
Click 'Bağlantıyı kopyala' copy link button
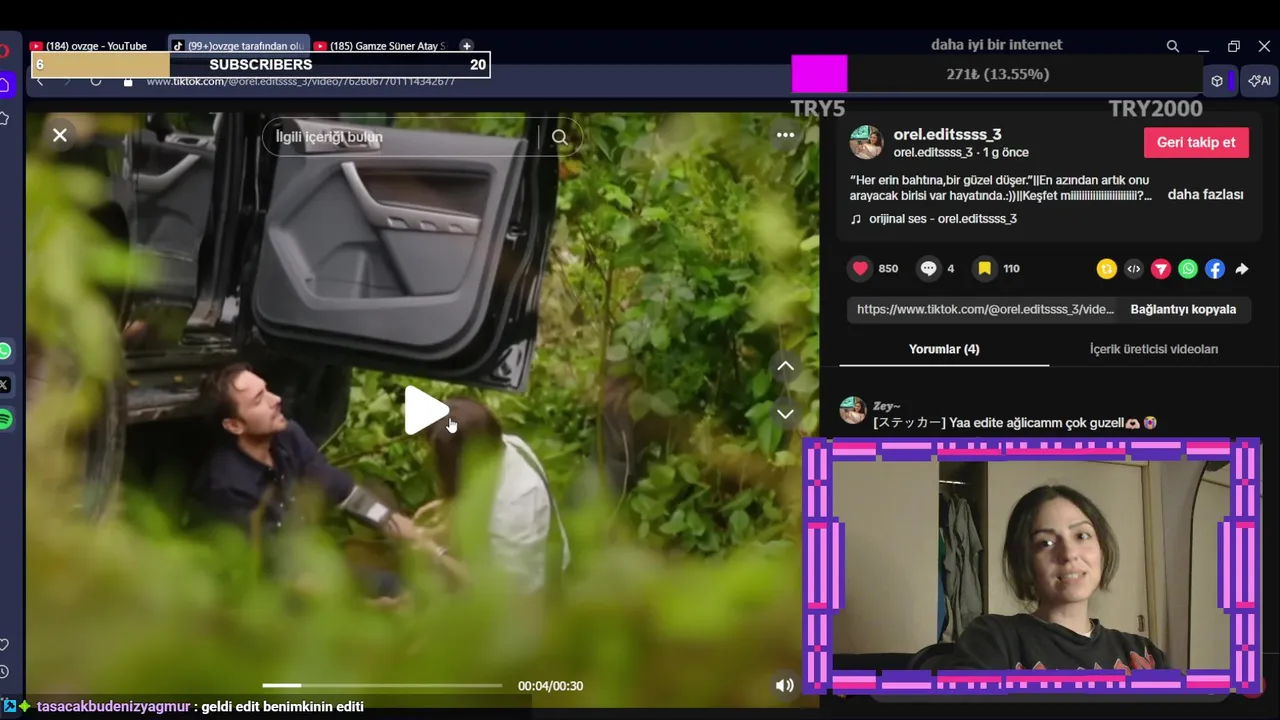(1183, 309)
